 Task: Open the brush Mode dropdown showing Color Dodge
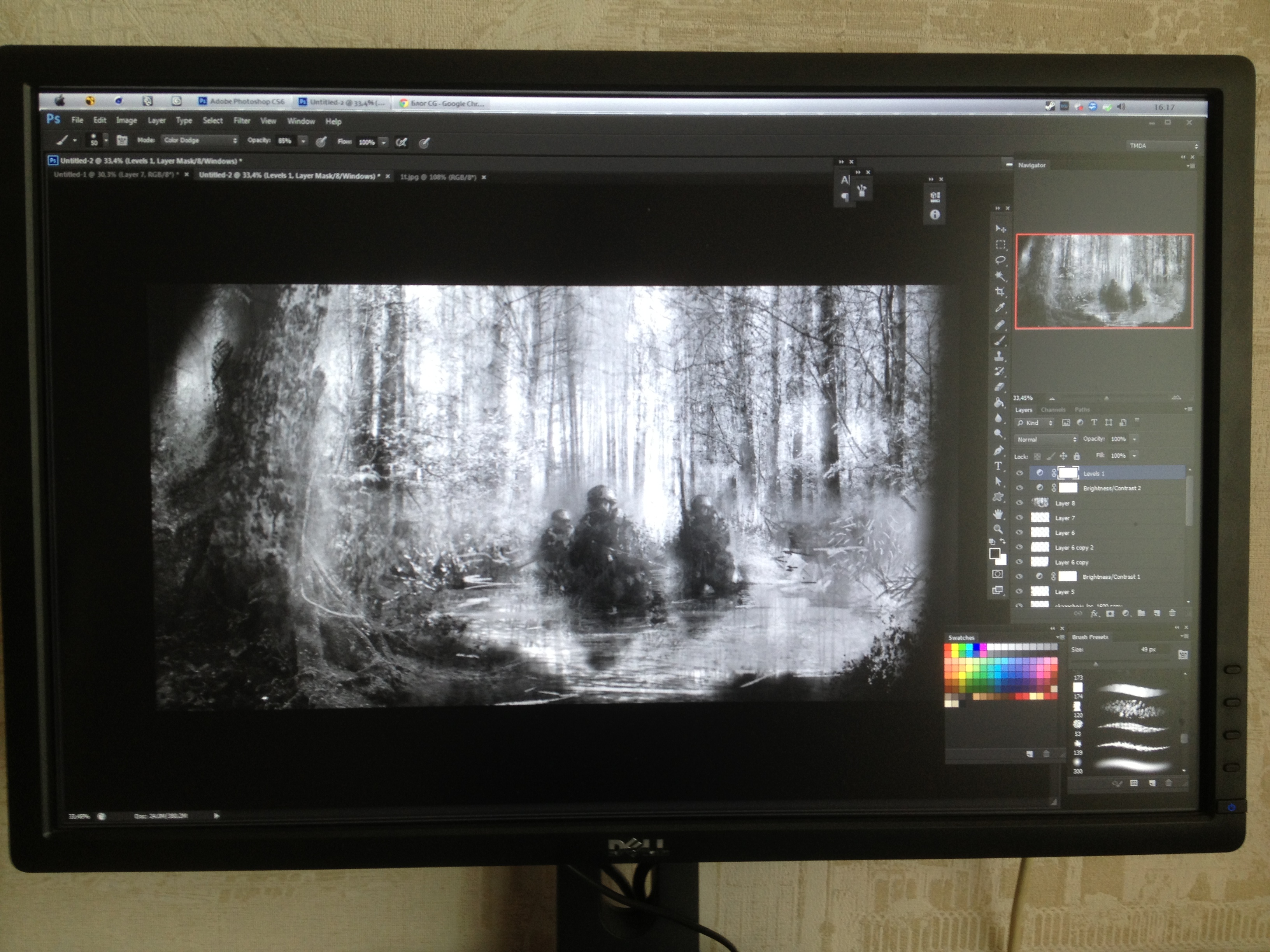(199, 140)
